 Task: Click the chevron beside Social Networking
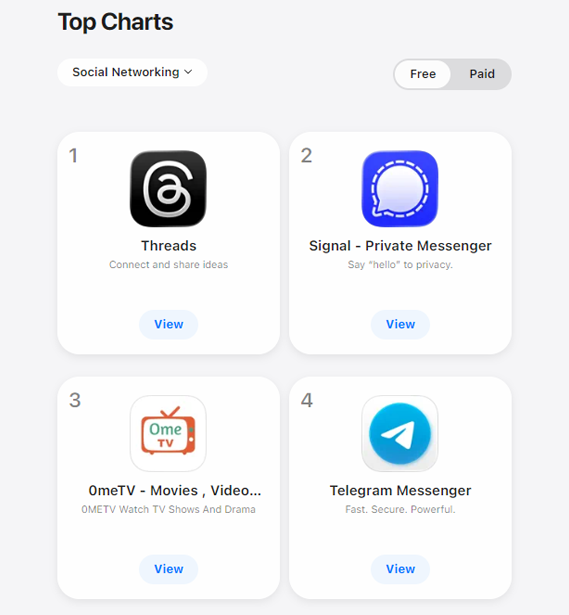pyautogui.click(x=188, y=72)
